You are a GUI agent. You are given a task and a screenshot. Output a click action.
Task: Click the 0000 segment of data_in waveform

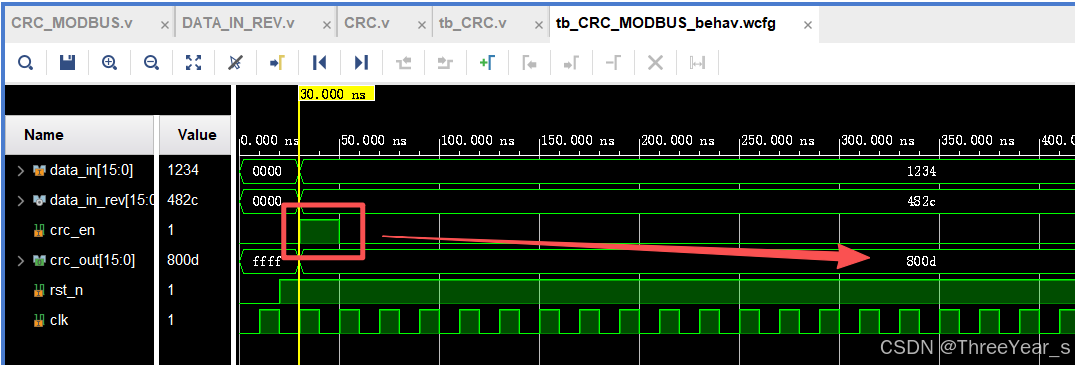click(267, 172)
